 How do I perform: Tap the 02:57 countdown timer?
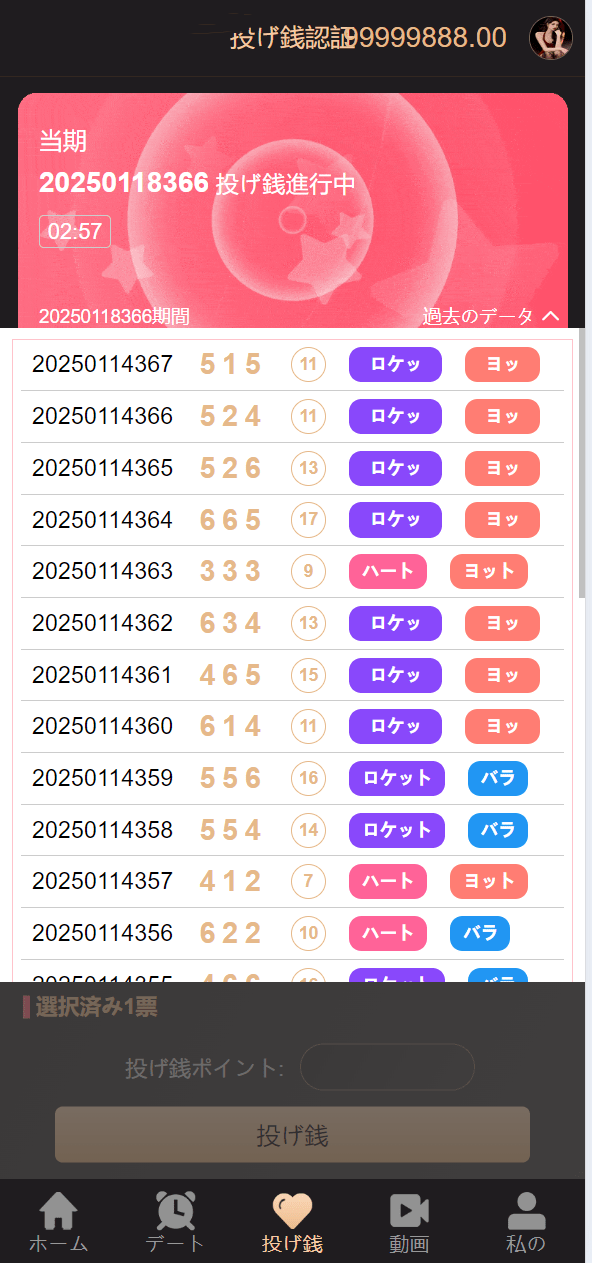75,231
